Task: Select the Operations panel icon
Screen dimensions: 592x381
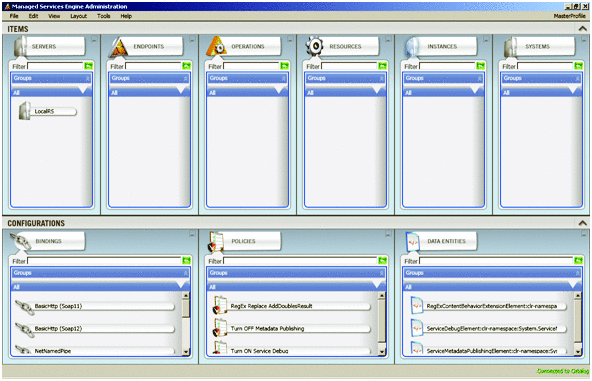Action: [217, 46]
